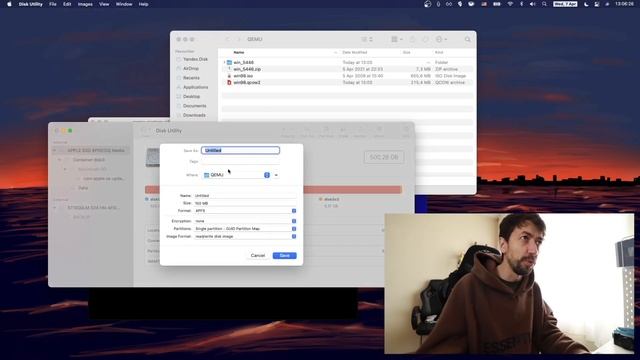Expand the win_5446 folder disclosure triangle
The image size is (640, 360).
click(224, 62)
